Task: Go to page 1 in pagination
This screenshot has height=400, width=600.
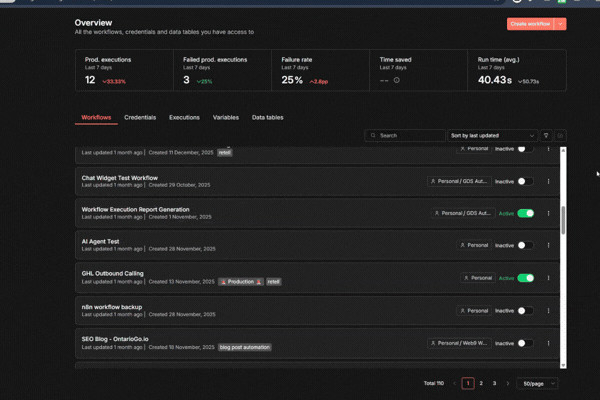Action: (468, 383)
